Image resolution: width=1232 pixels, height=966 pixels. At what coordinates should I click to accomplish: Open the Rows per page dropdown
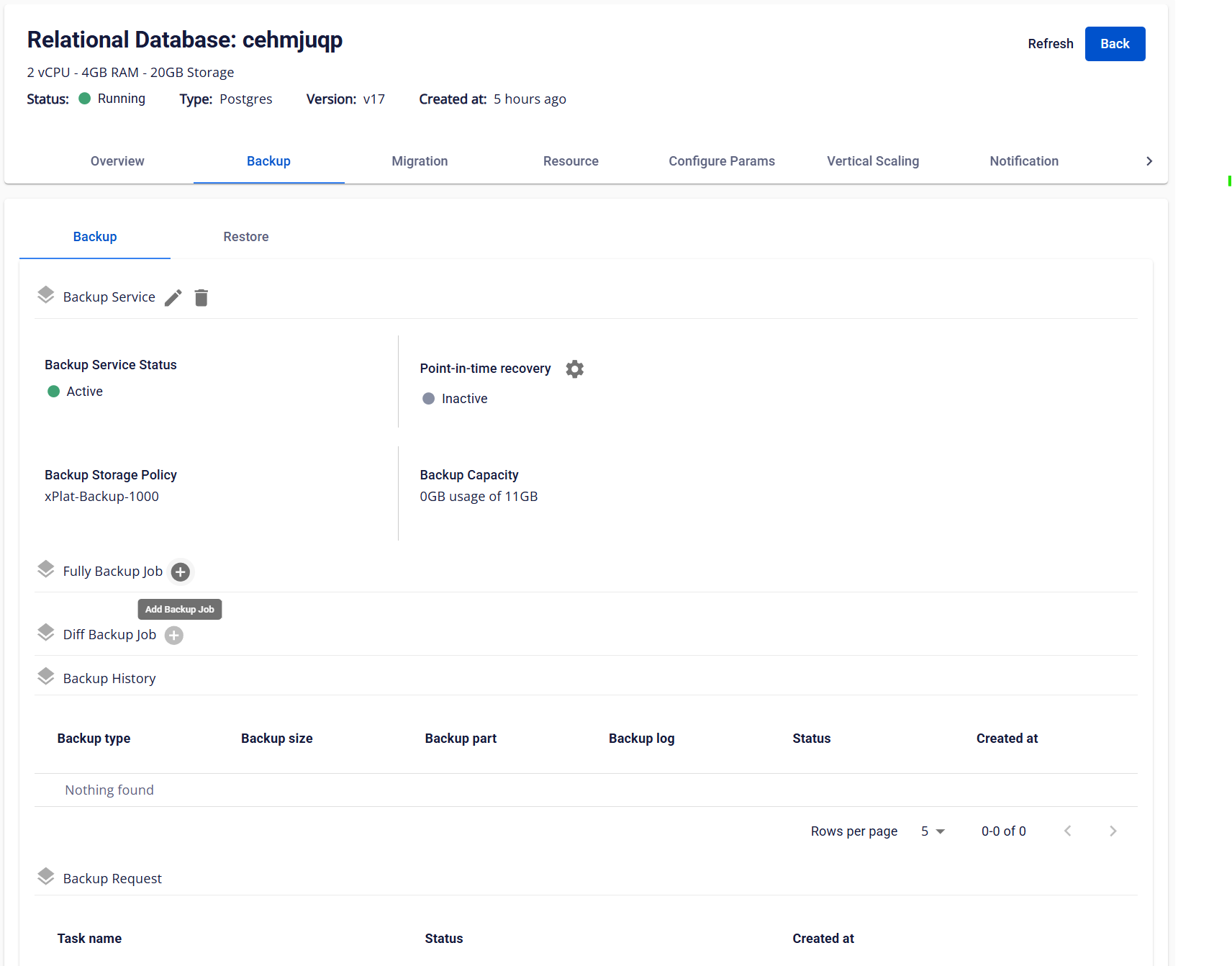[933, 831]
